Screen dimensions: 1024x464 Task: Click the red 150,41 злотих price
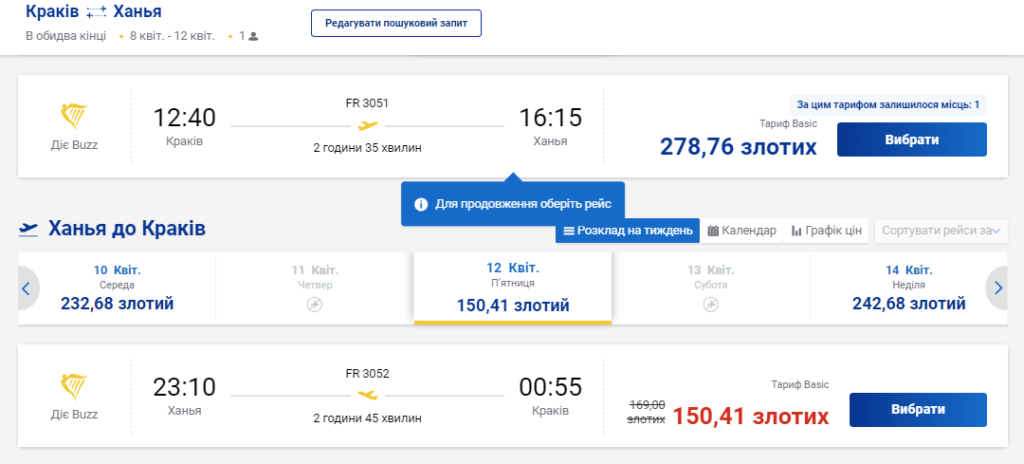751,417
